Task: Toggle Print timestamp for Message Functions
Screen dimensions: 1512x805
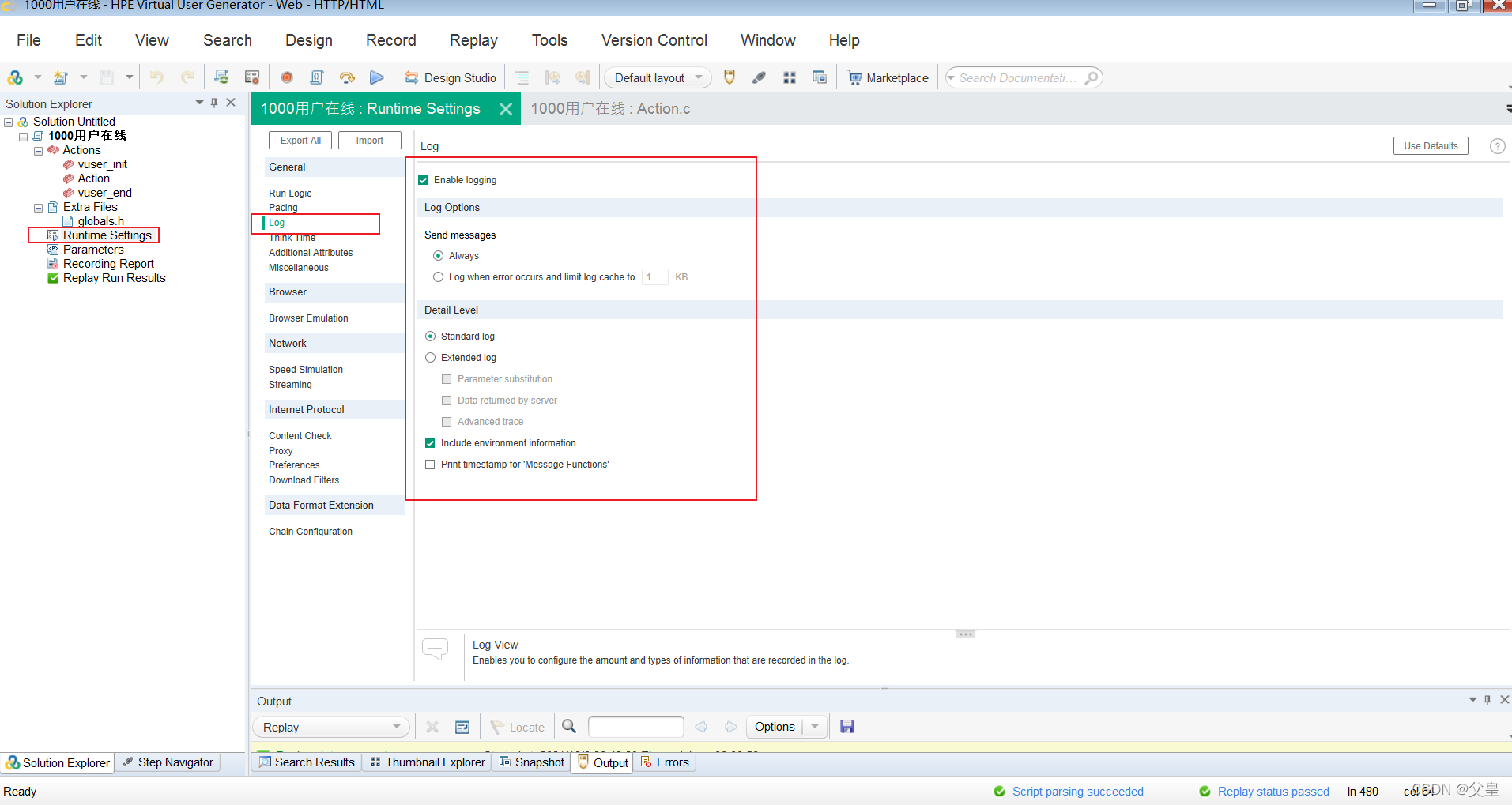Action: point(430,465)
